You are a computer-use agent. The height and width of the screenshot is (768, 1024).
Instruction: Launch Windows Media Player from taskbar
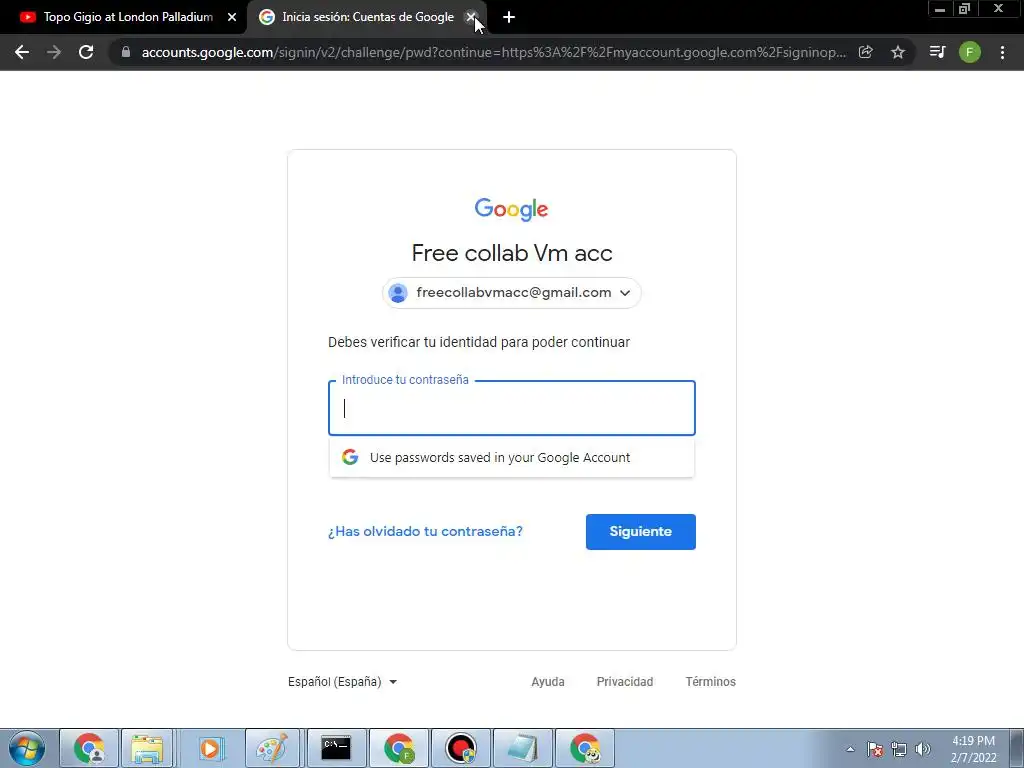[x=210, y=748]
